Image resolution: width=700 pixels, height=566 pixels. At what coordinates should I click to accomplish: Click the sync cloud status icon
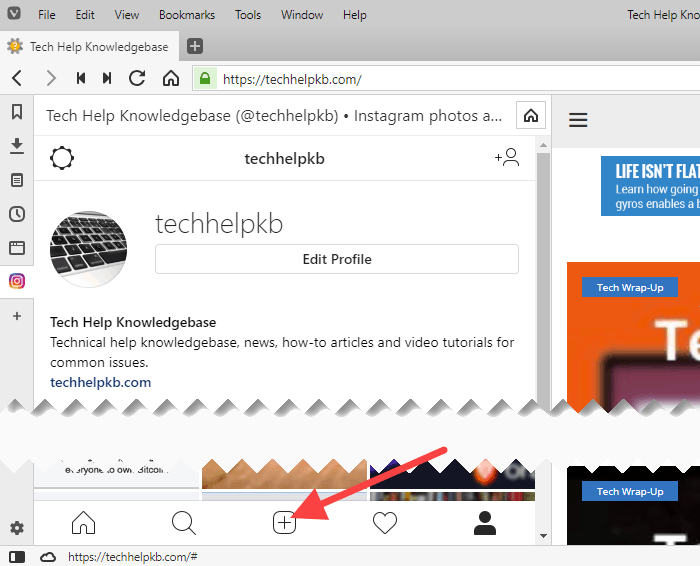pyautogui.click(x=48, y=557)
